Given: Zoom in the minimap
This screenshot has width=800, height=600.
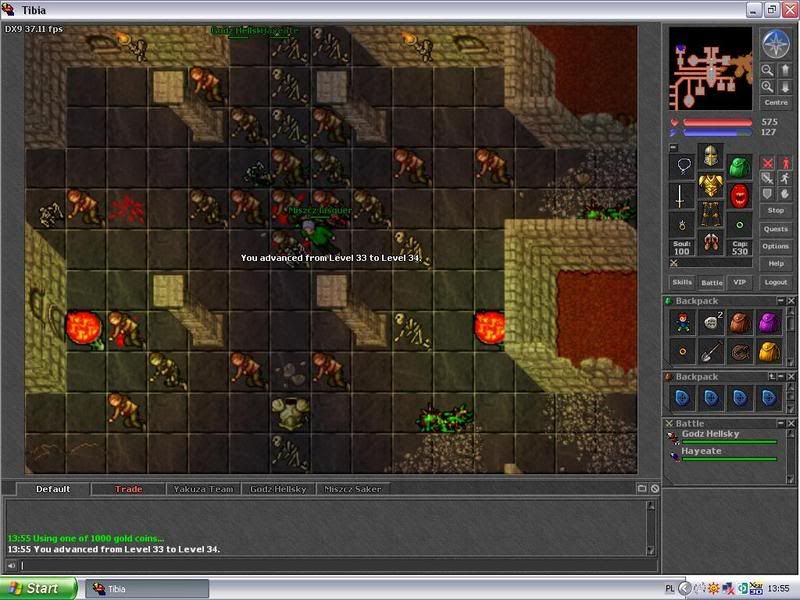Looking at the screenshot, I should pyautogui.click(x=767, y=87).
